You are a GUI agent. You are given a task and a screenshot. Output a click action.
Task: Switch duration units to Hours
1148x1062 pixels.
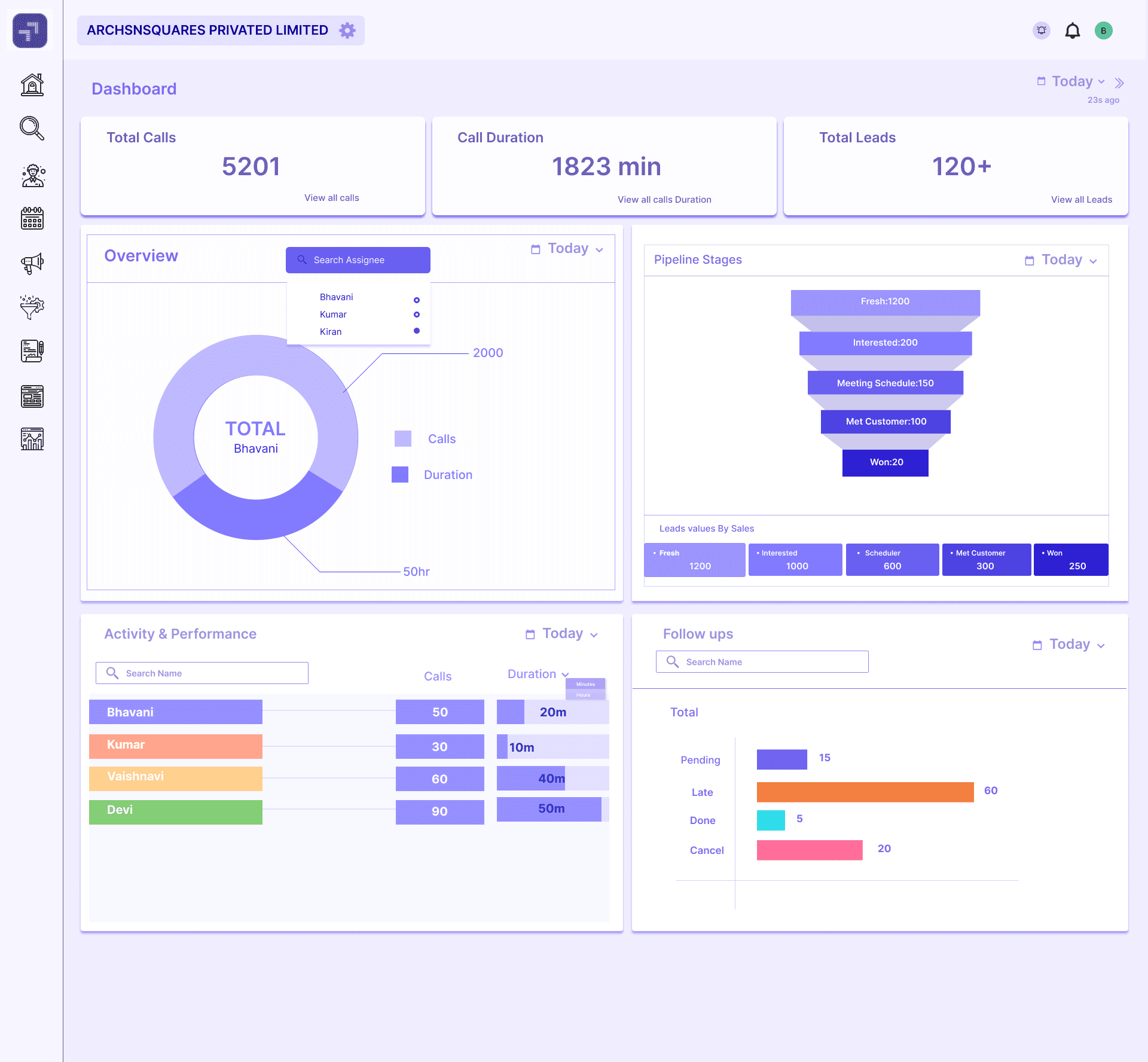[585, 695]
